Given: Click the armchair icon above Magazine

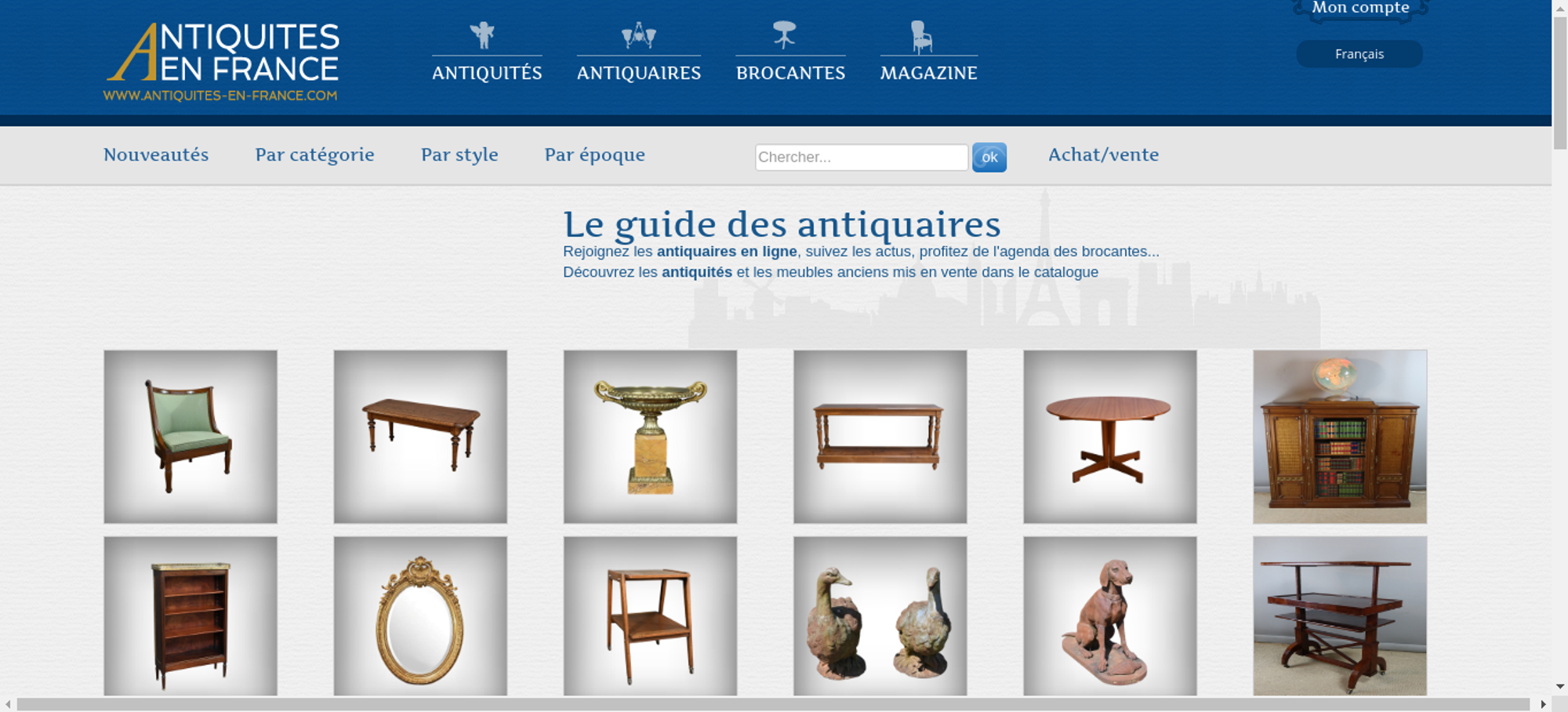Looking at the screenshot, I should point(921,37).
